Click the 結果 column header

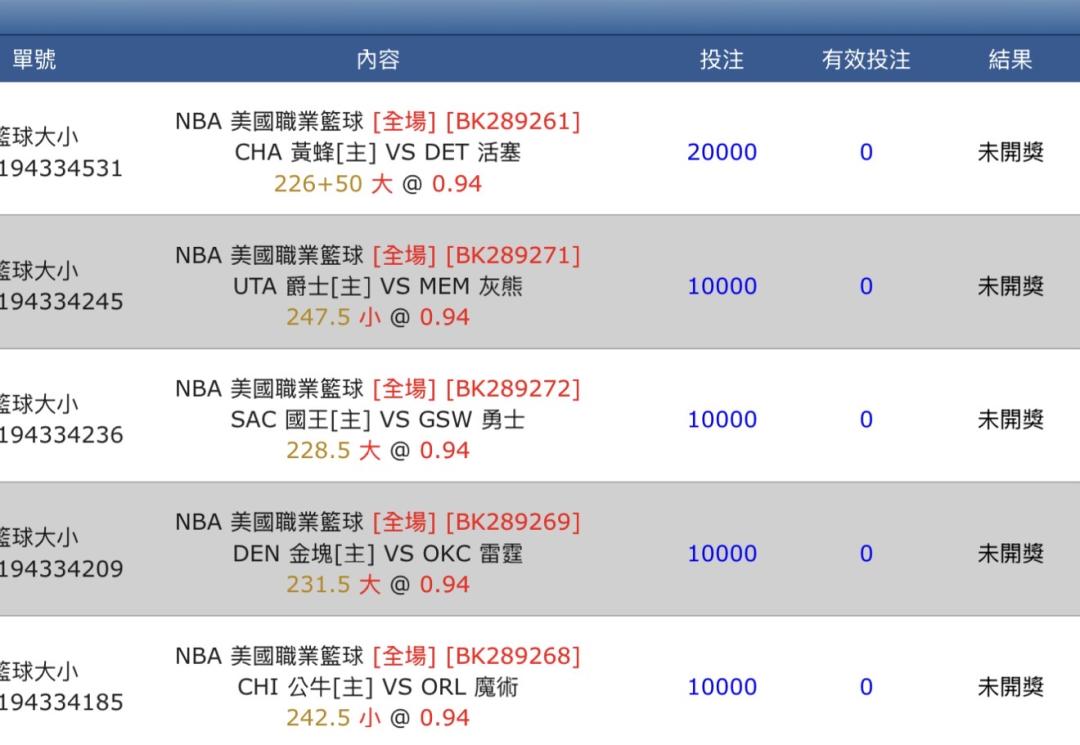(1010, 60)
